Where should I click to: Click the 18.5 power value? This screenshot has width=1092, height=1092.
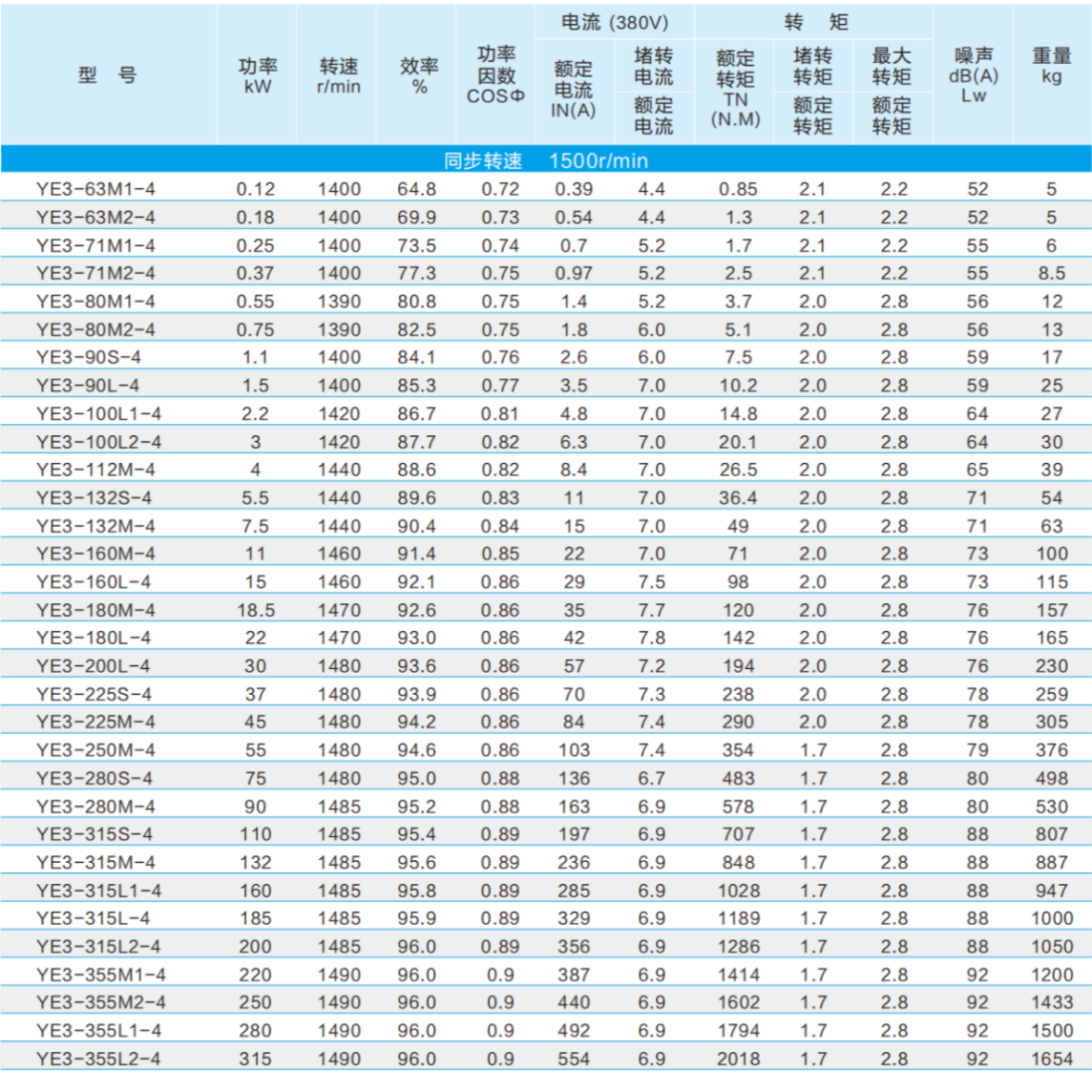256,610
